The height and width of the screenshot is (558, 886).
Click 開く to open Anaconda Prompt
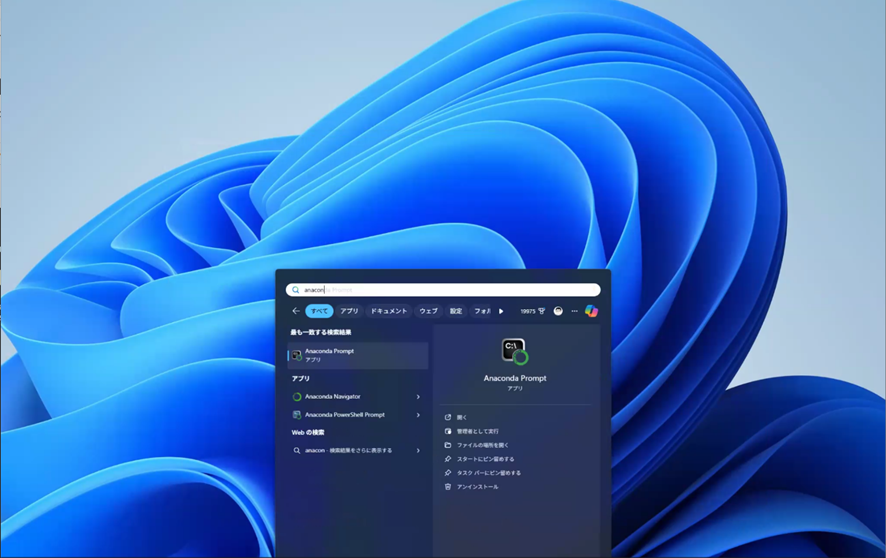pyautogui.click(x=462, y=417)
